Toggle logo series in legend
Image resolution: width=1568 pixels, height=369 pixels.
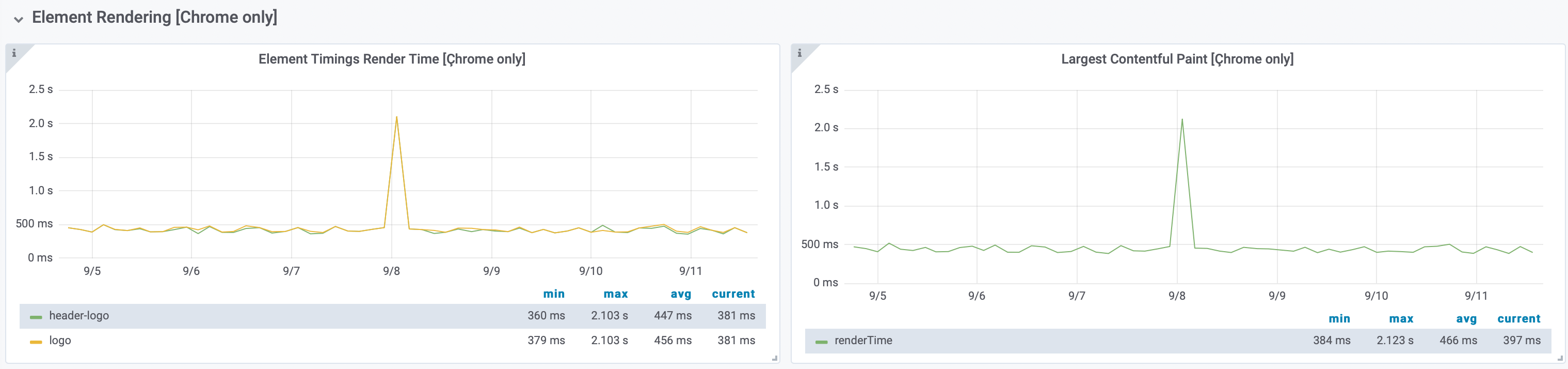point(60,341)
